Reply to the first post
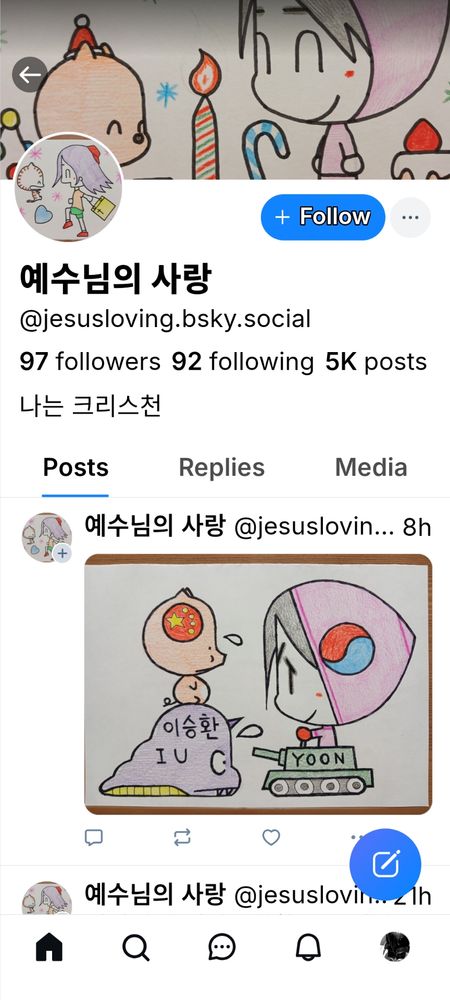This screenshot has height=1000, width=450. (x=94, y=837)
